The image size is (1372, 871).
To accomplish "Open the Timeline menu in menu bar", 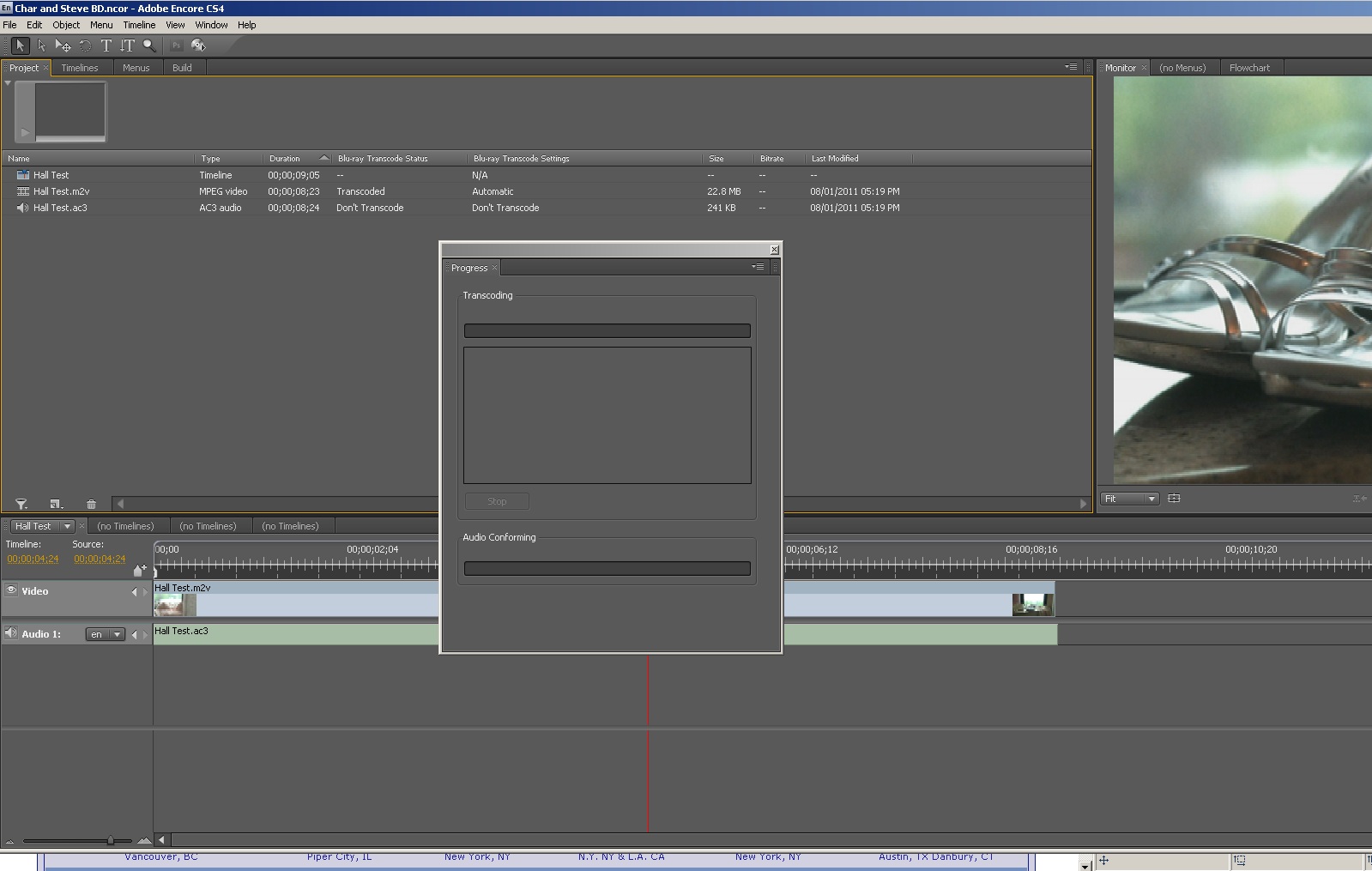I will (139, 25).
